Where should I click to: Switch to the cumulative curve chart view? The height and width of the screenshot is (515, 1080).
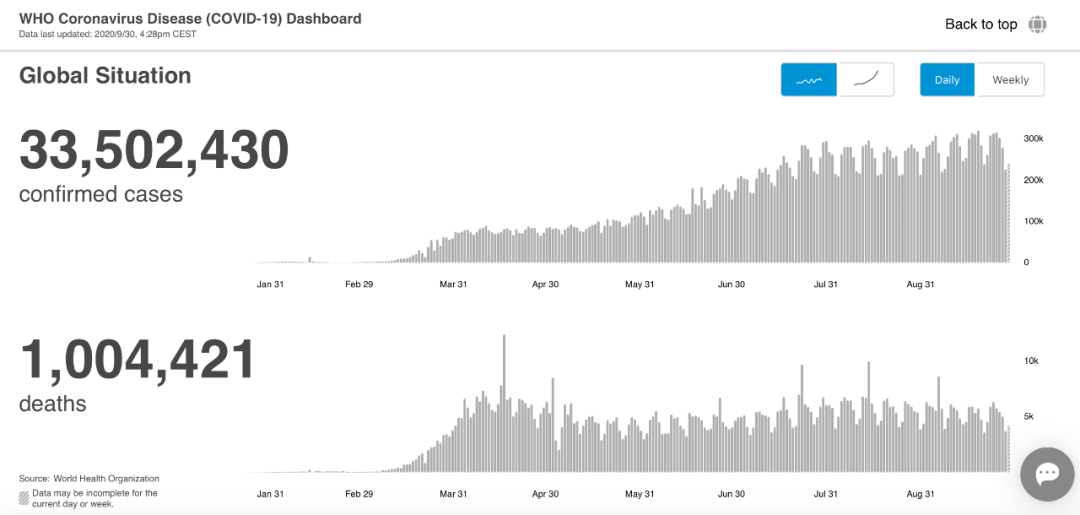(x=866, y=80)
